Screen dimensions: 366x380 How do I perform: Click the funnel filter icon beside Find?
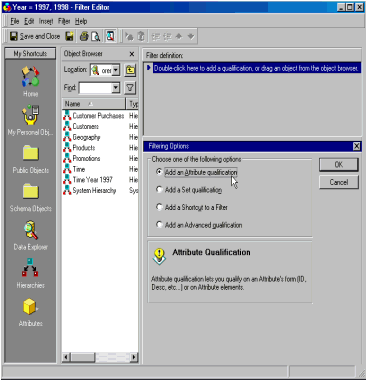(130, 88)
